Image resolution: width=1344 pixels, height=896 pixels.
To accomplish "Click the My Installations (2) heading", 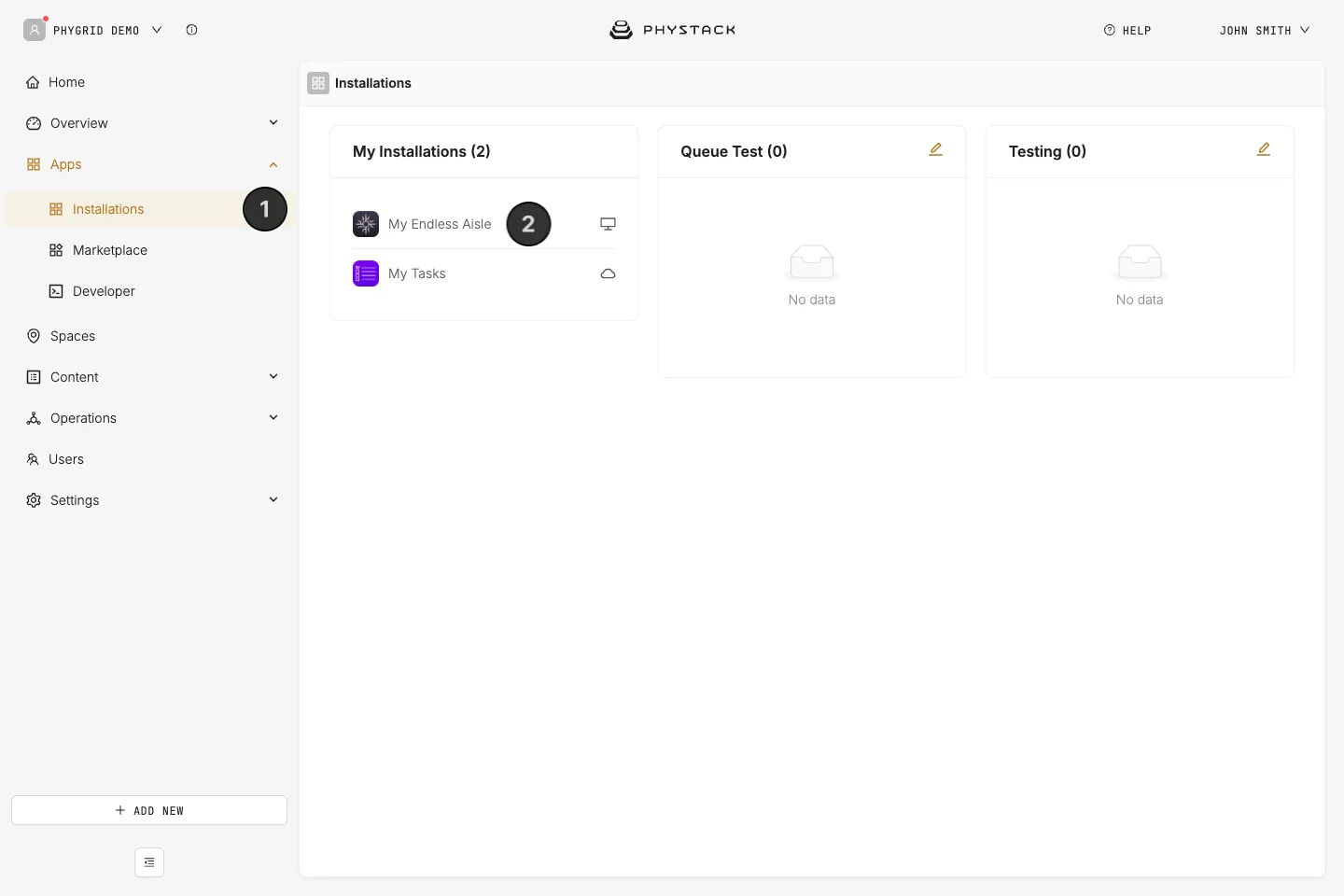I will (x=422, y=151).
